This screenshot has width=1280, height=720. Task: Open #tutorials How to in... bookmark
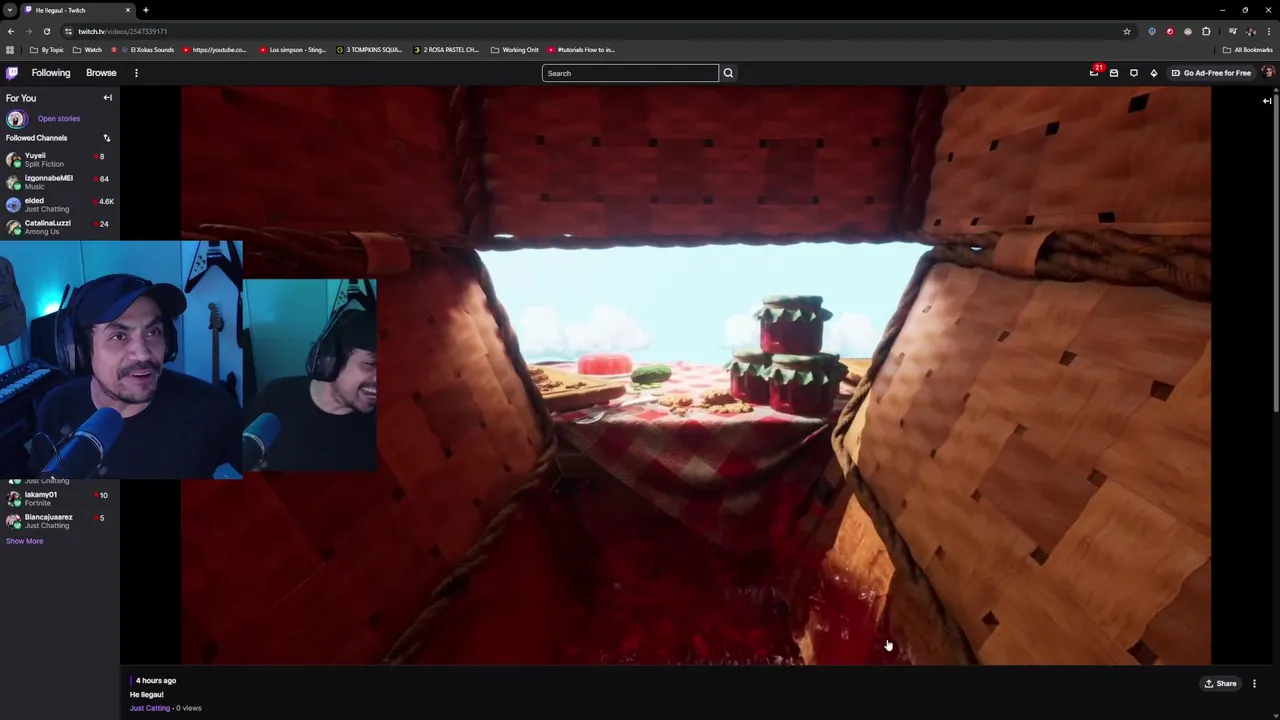coord(581,50)
